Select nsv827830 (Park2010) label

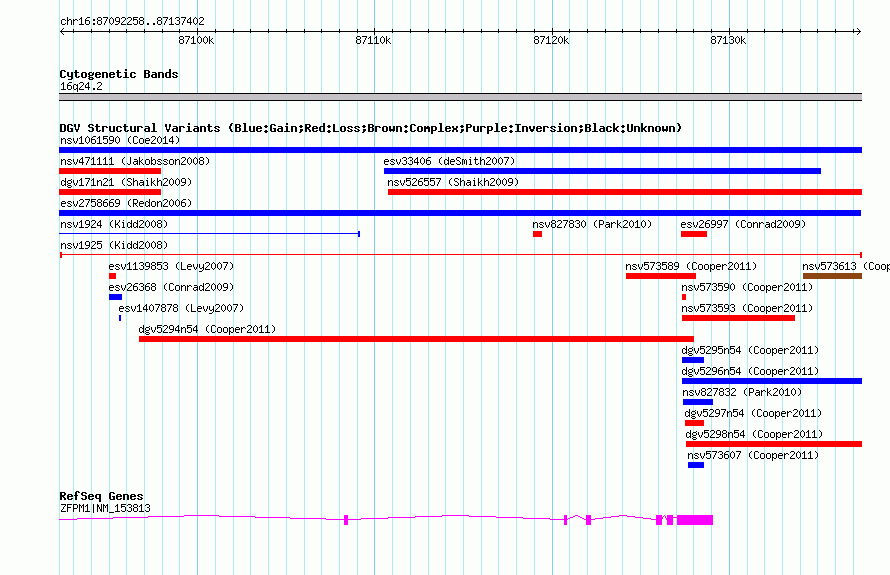pos(592,224)
